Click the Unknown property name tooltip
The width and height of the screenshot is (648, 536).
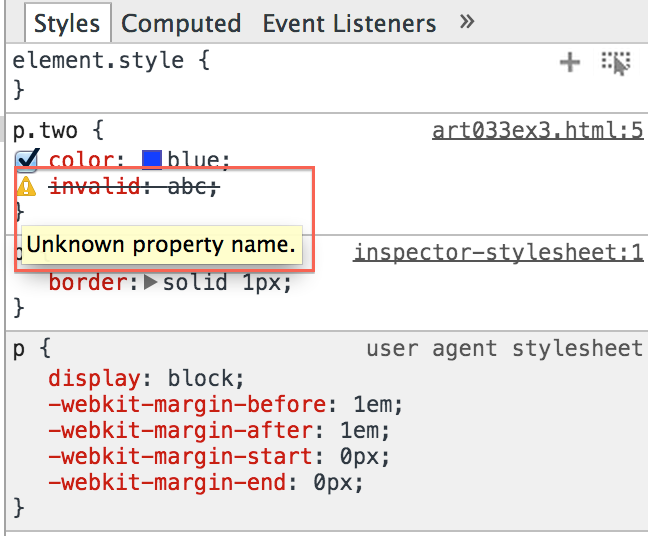pyautogui.click(x=161, y=245)
